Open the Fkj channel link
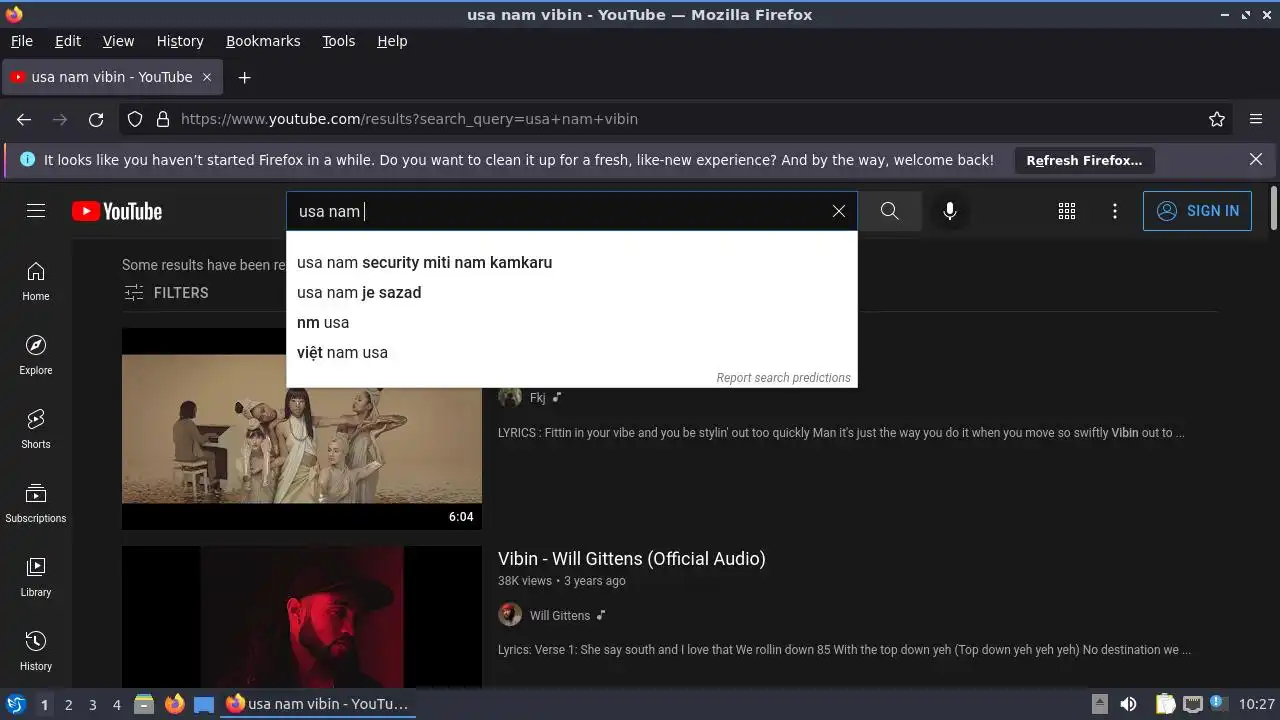Image resolution: width=1280 pixels, height=720 pixels. 538,397
